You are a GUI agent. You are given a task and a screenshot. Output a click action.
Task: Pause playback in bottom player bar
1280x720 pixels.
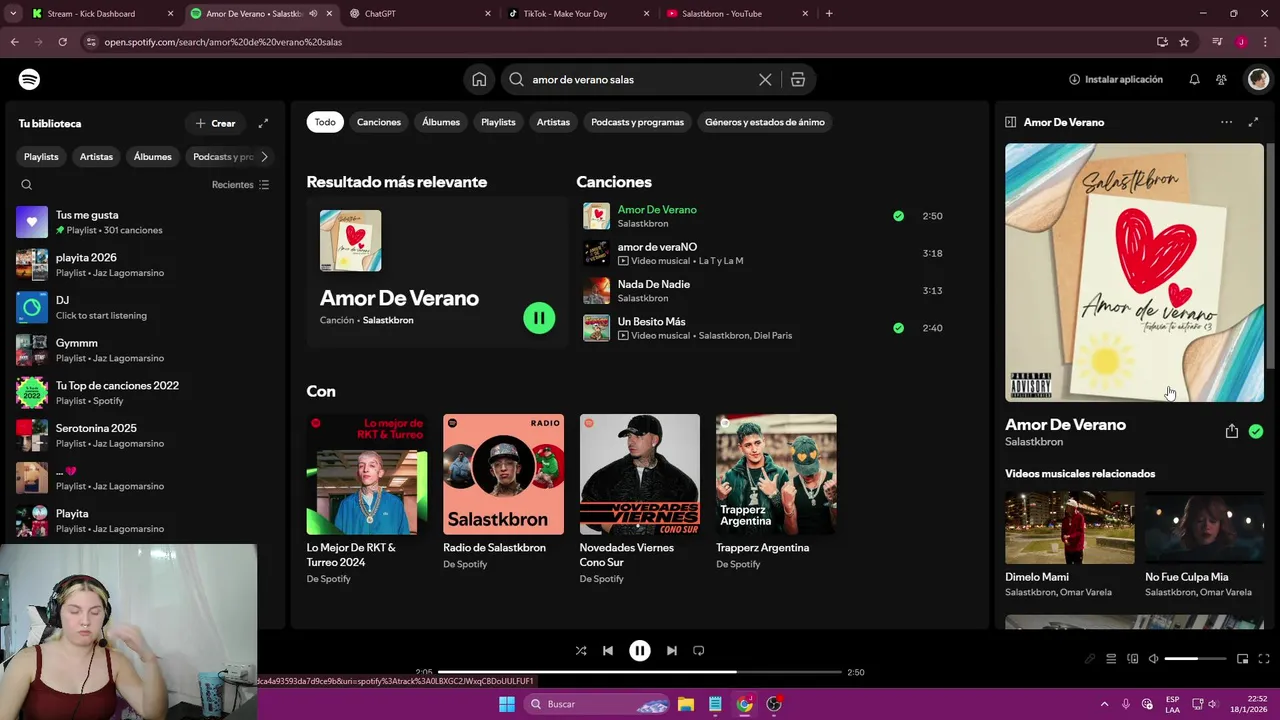click(x=640, y=650)
